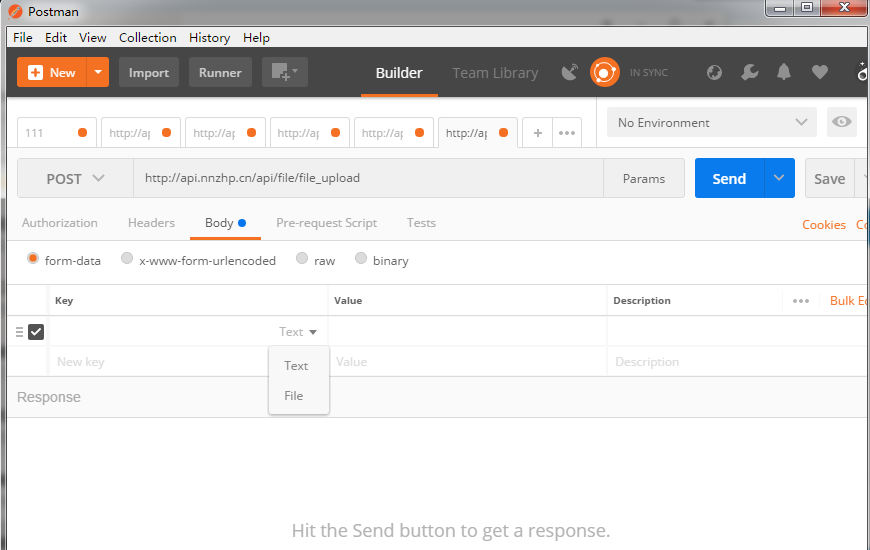The height and width of the screenshot is (550, 870).
Task: Open the Collection menu
Action: click(x=148, y=37)
